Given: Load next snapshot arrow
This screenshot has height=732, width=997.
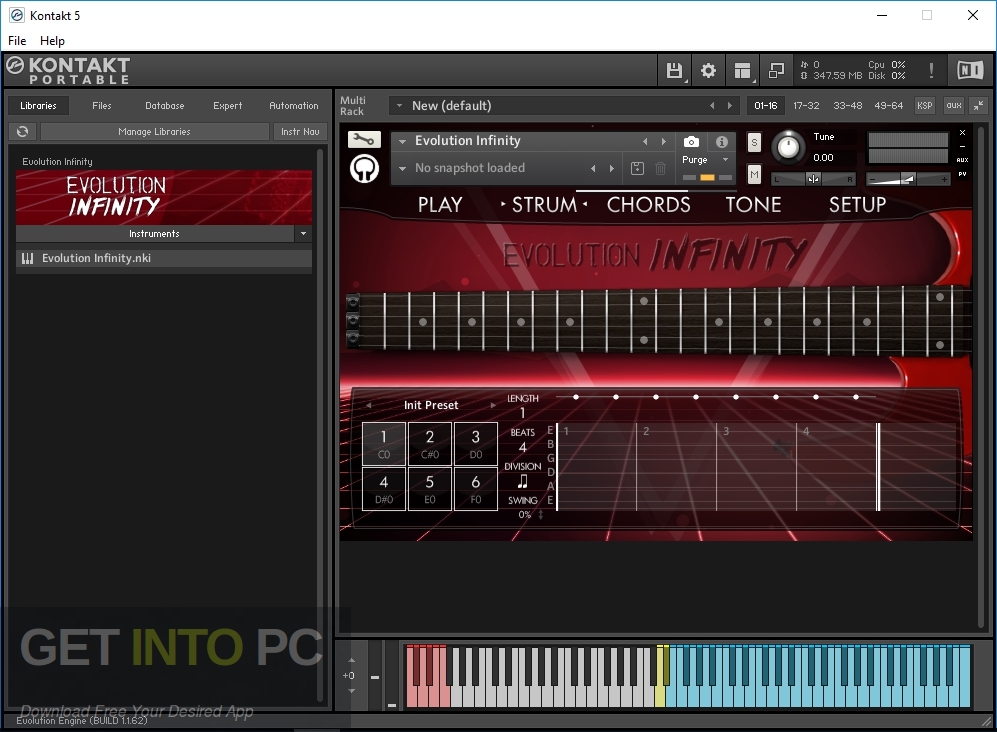Looking at the screenshot, I should click(x=612, y=169).
